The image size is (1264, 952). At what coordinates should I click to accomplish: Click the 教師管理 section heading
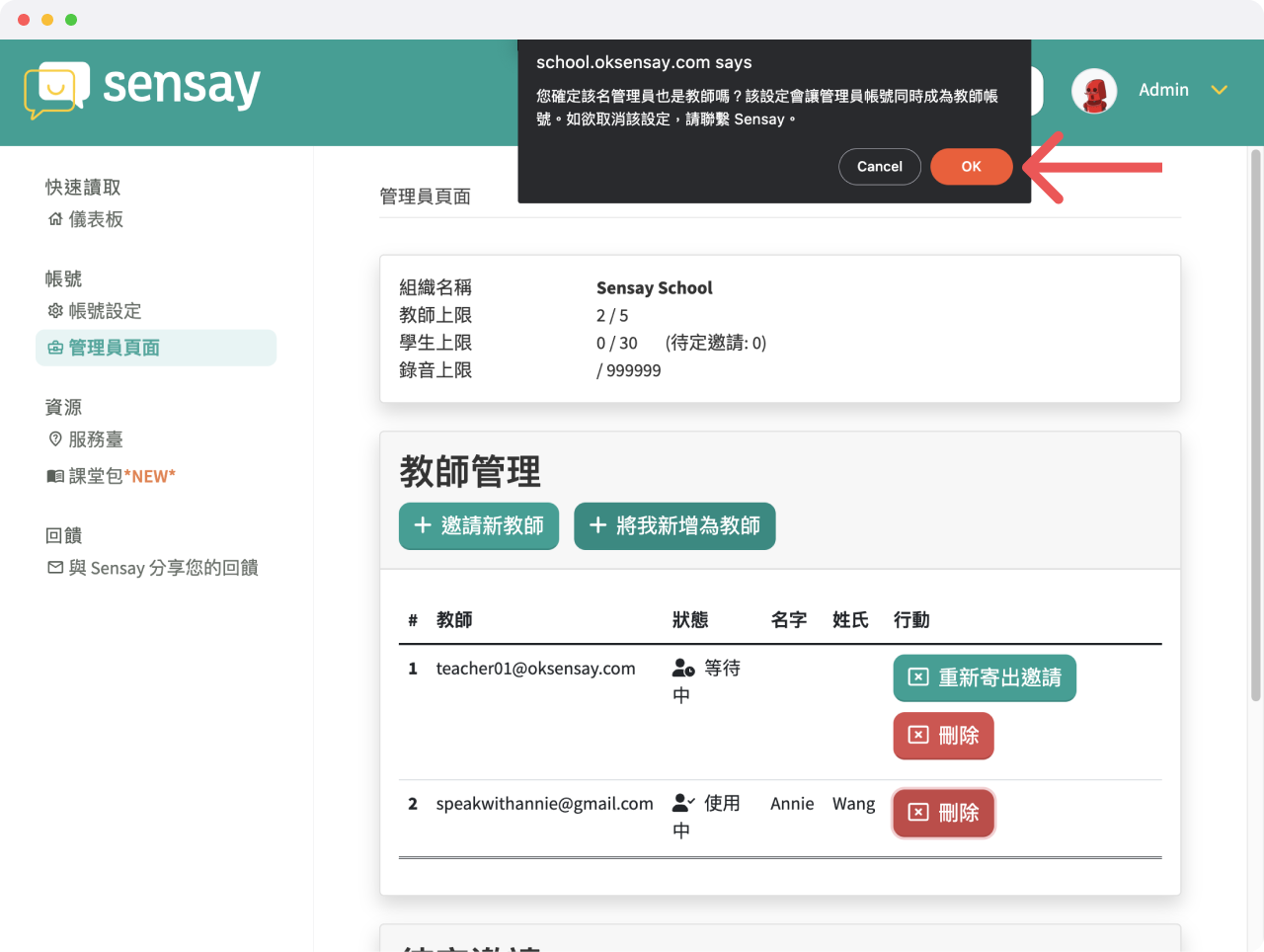coord(470,472)
